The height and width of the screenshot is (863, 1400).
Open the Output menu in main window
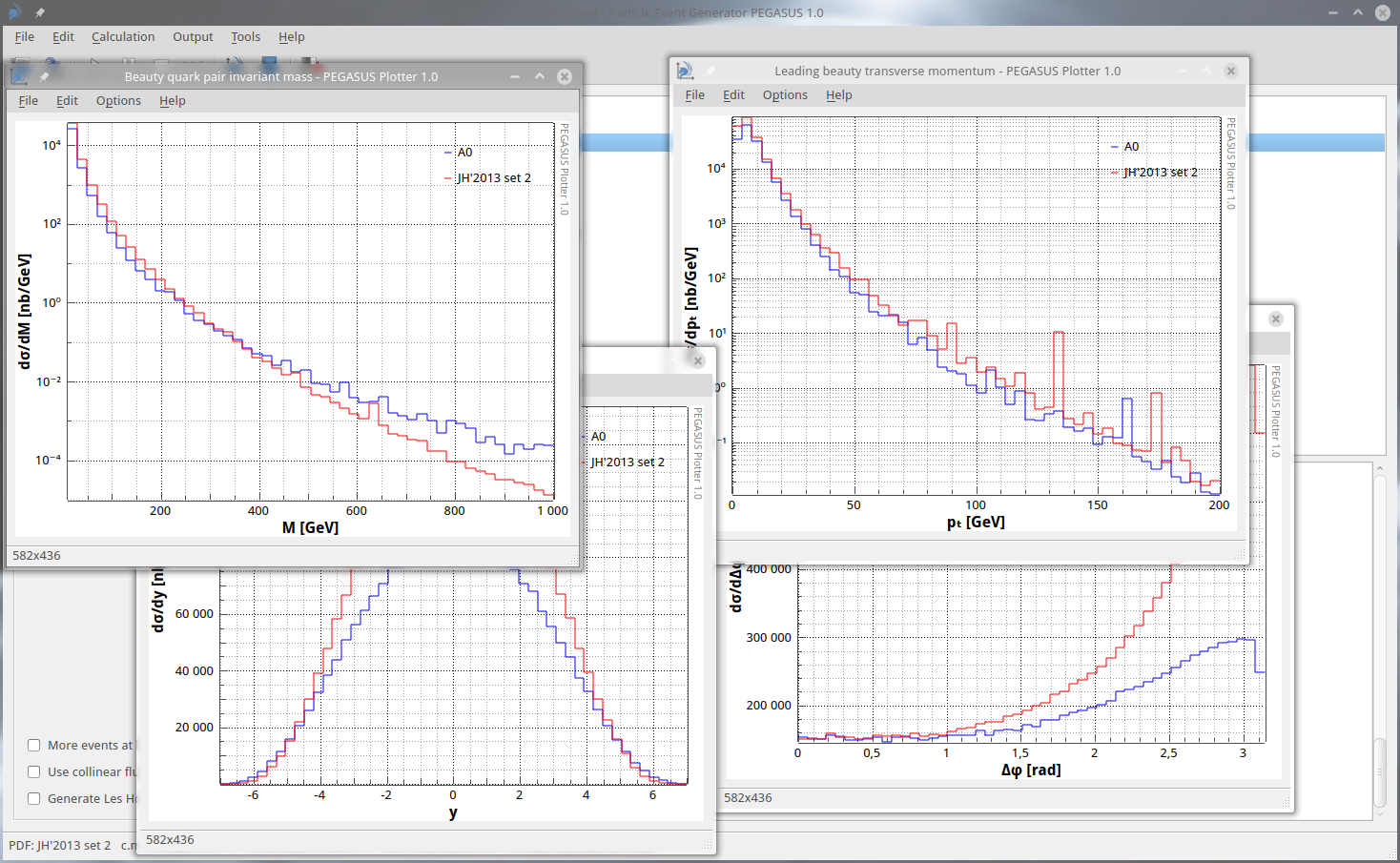point(193,37)
